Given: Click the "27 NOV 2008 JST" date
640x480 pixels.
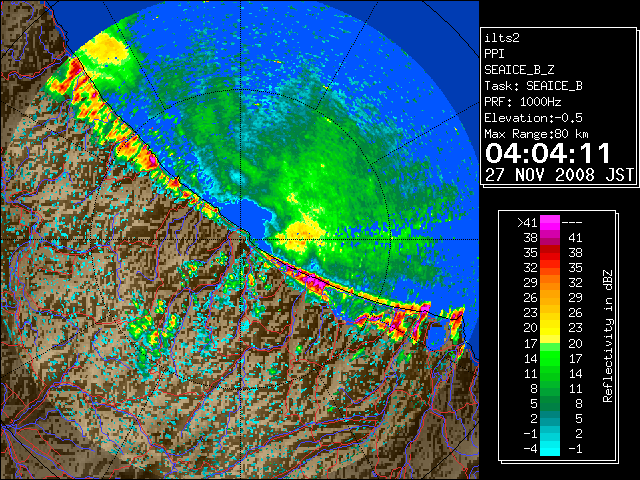Looking at the screenshot, I should [x=559, y=175].
